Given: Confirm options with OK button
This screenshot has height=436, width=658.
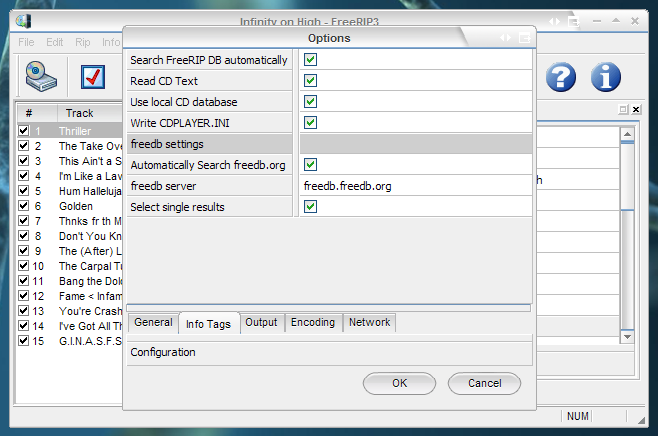Looking at the screenshot, I should pos(399,383).
